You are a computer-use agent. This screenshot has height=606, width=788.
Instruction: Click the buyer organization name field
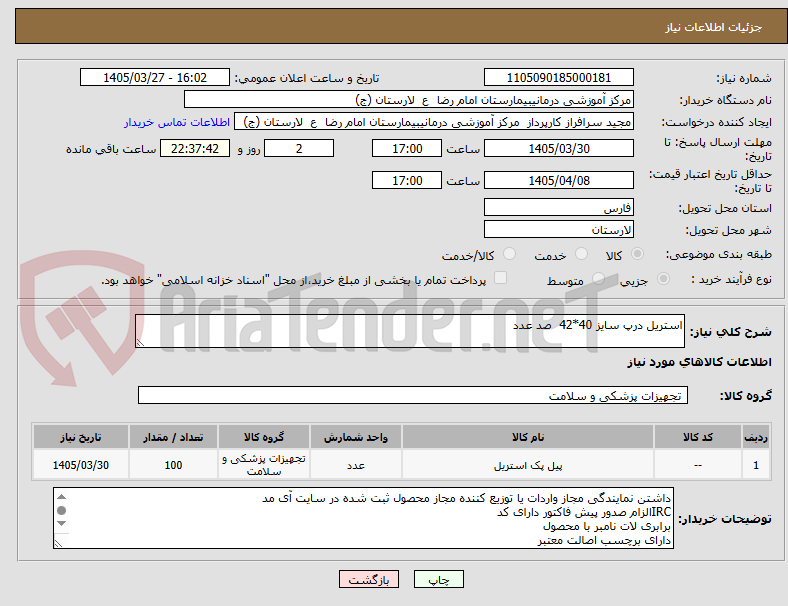click(x=409, y=99)
